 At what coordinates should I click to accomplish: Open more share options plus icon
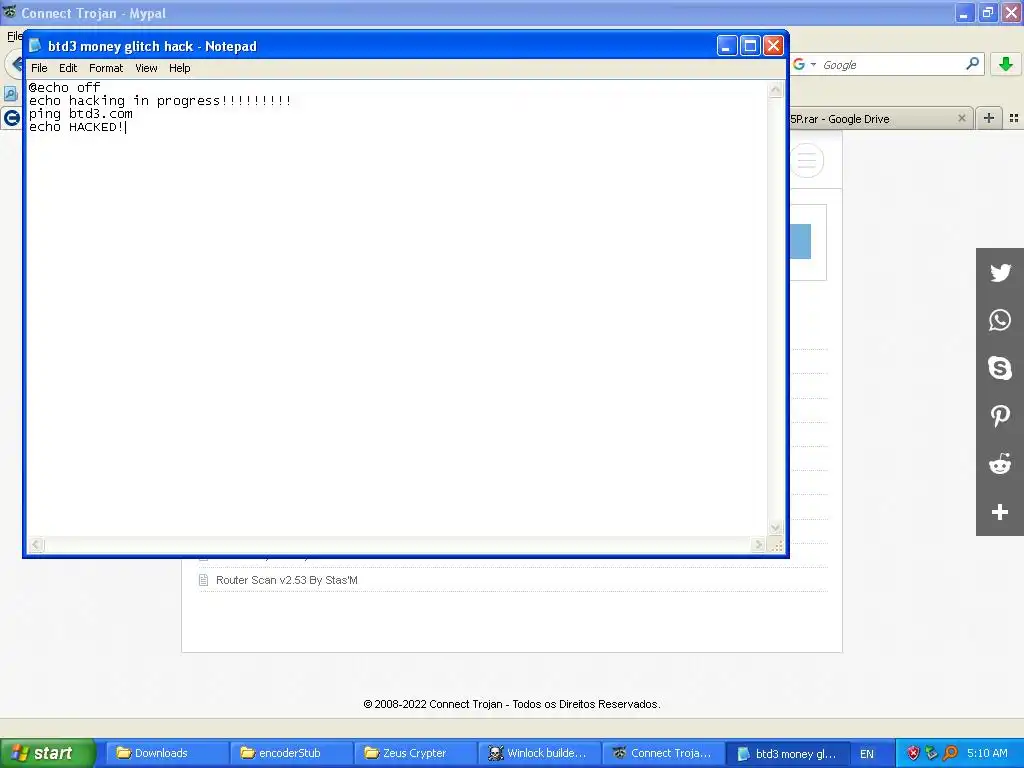click(x=1000, y=512)
